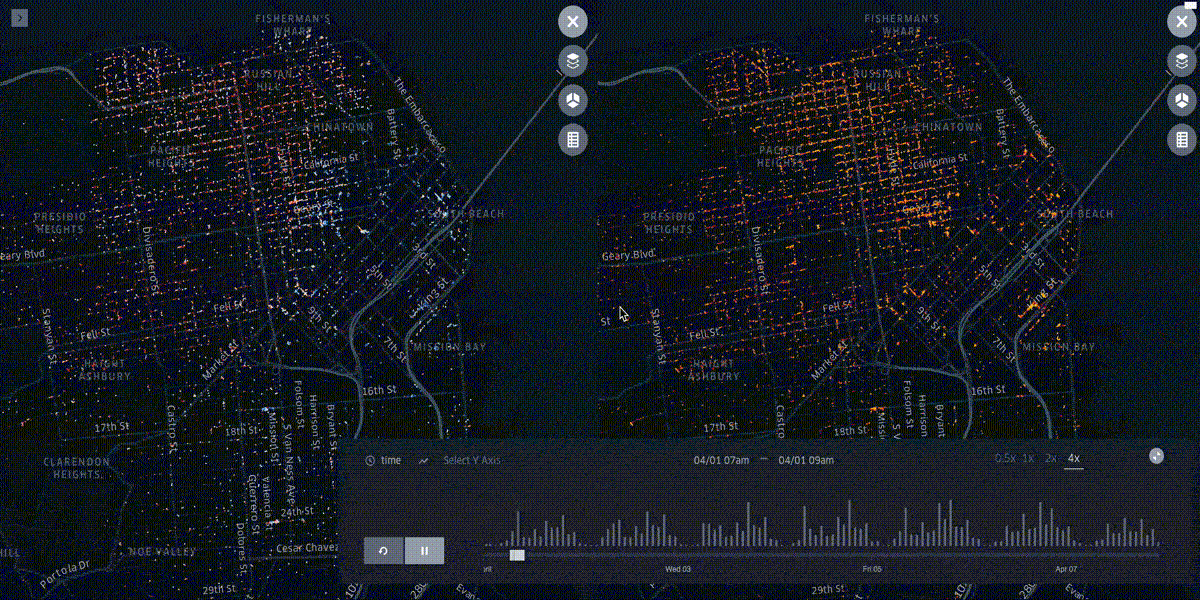Set playback speed to 2x
The image size is (1200, 600).
click(1051, 458)
